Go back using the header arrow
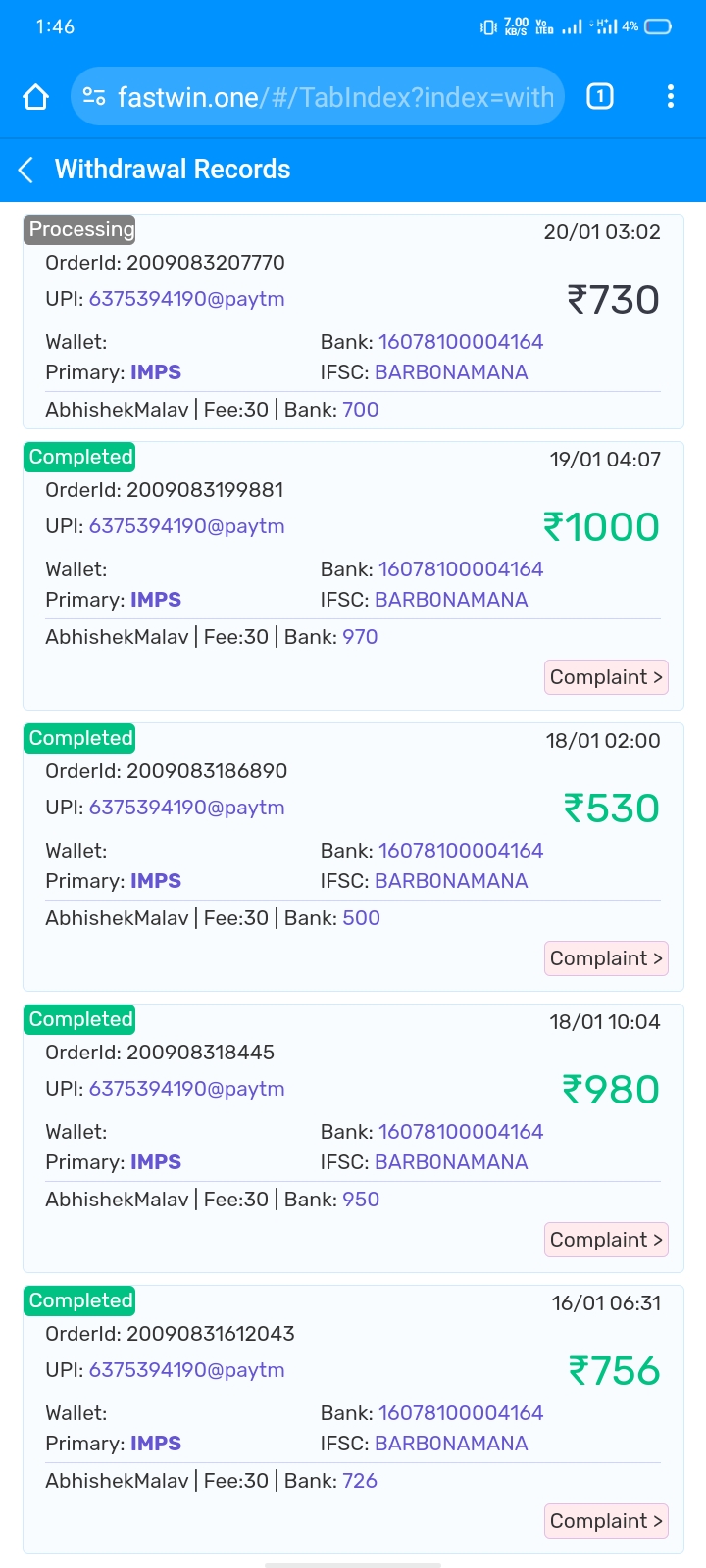 [x=26, y=170]
